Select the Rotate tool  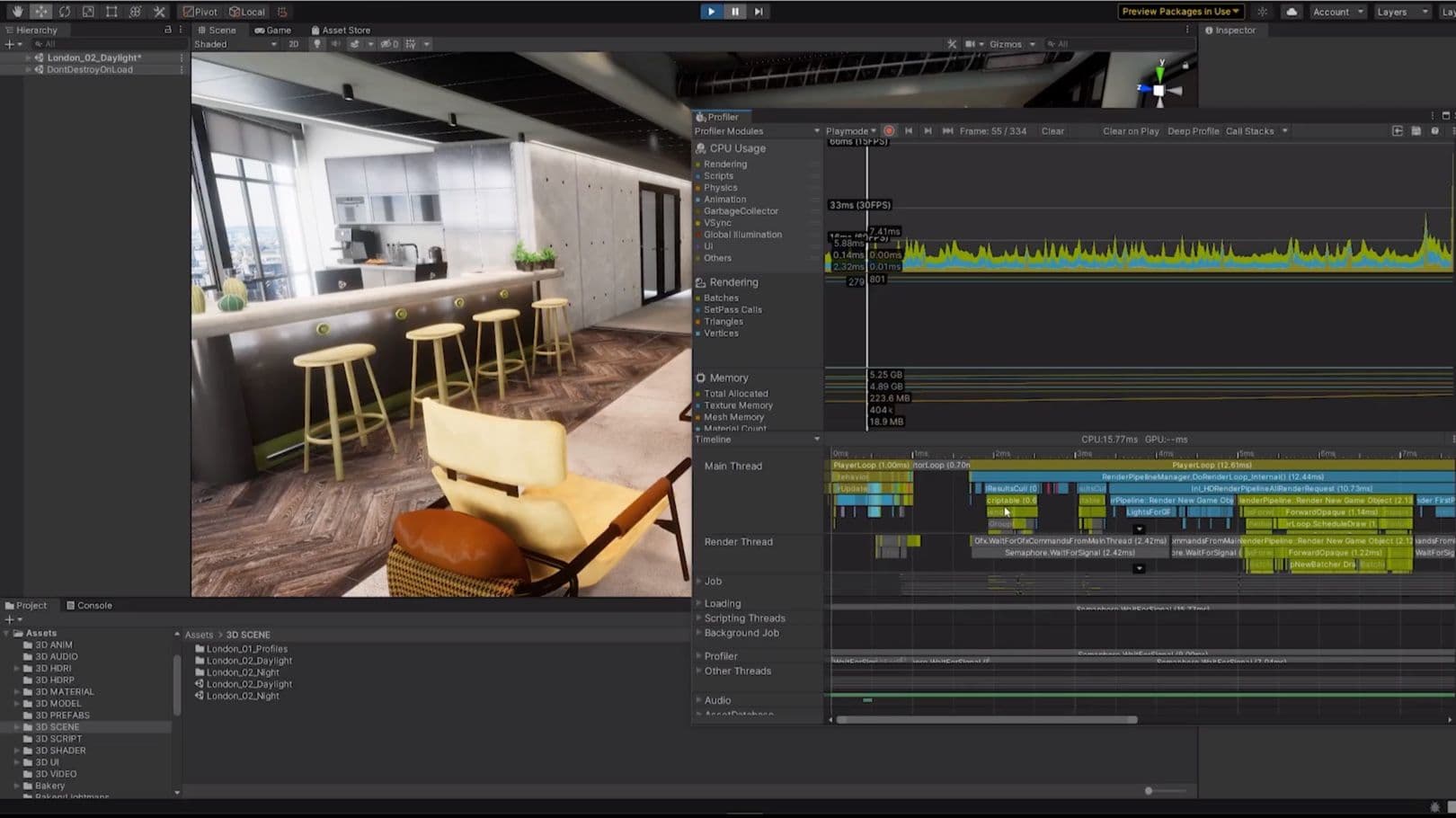63,11
